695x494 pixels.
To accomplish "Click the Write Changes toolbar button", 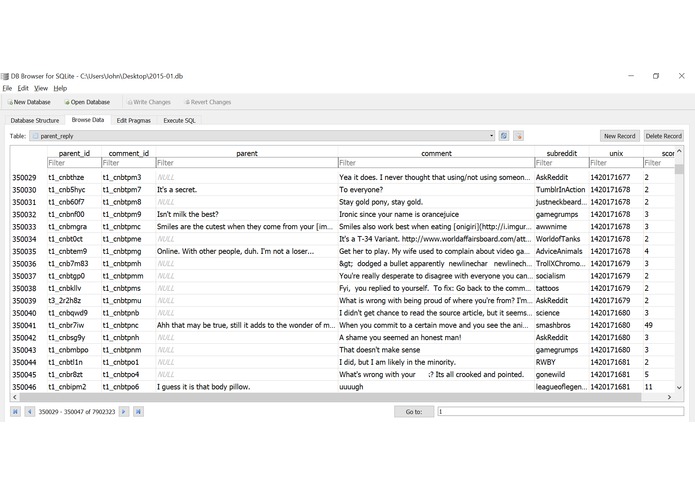I will click(149, 102).
